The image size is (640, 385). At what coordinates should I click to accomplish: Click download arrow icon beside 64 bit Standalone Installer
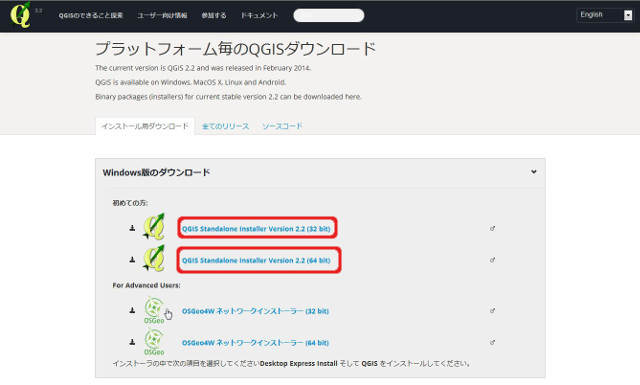(132, 260)
